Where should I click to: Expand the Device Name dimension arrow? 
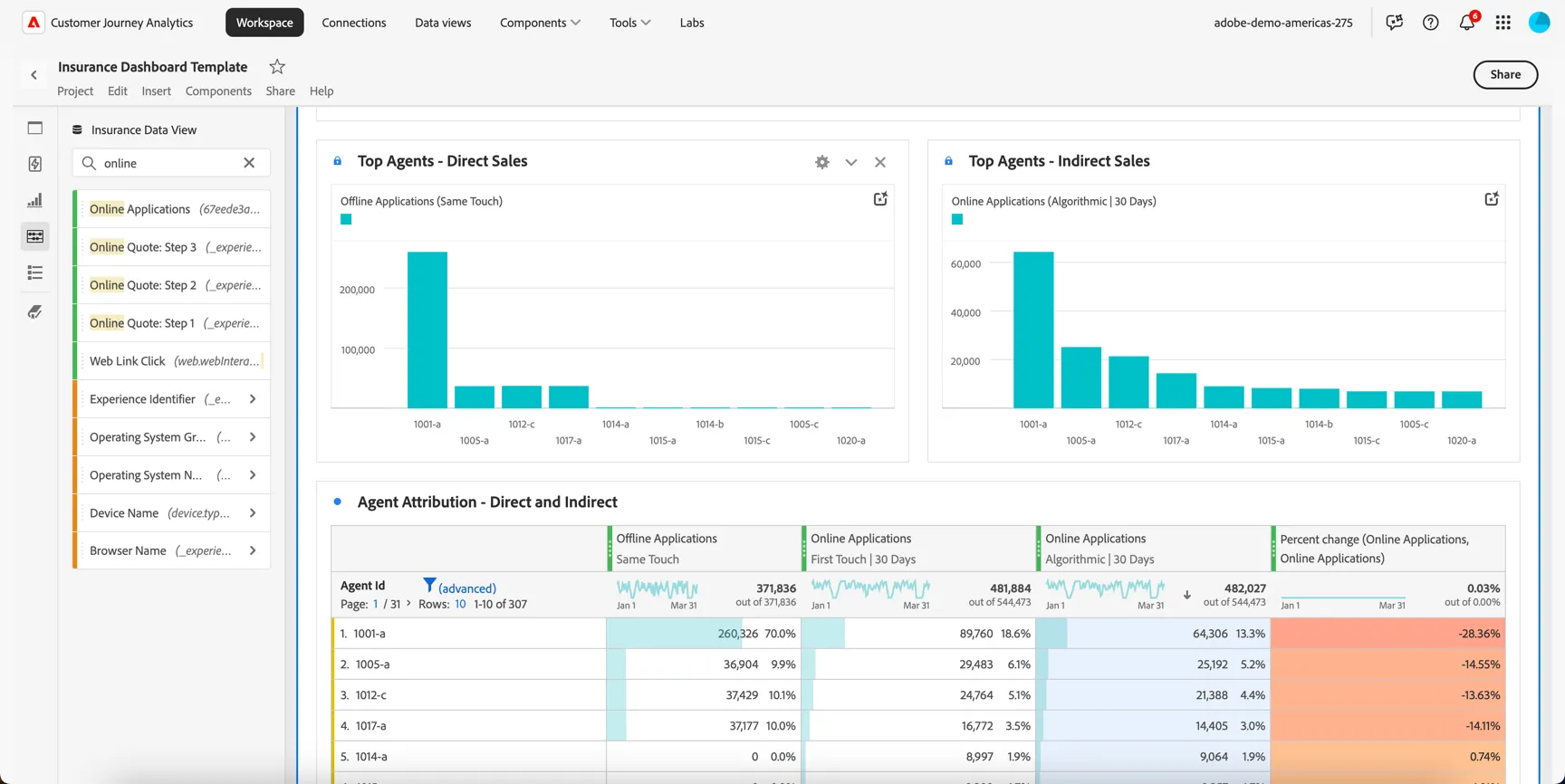coord(253,513)
